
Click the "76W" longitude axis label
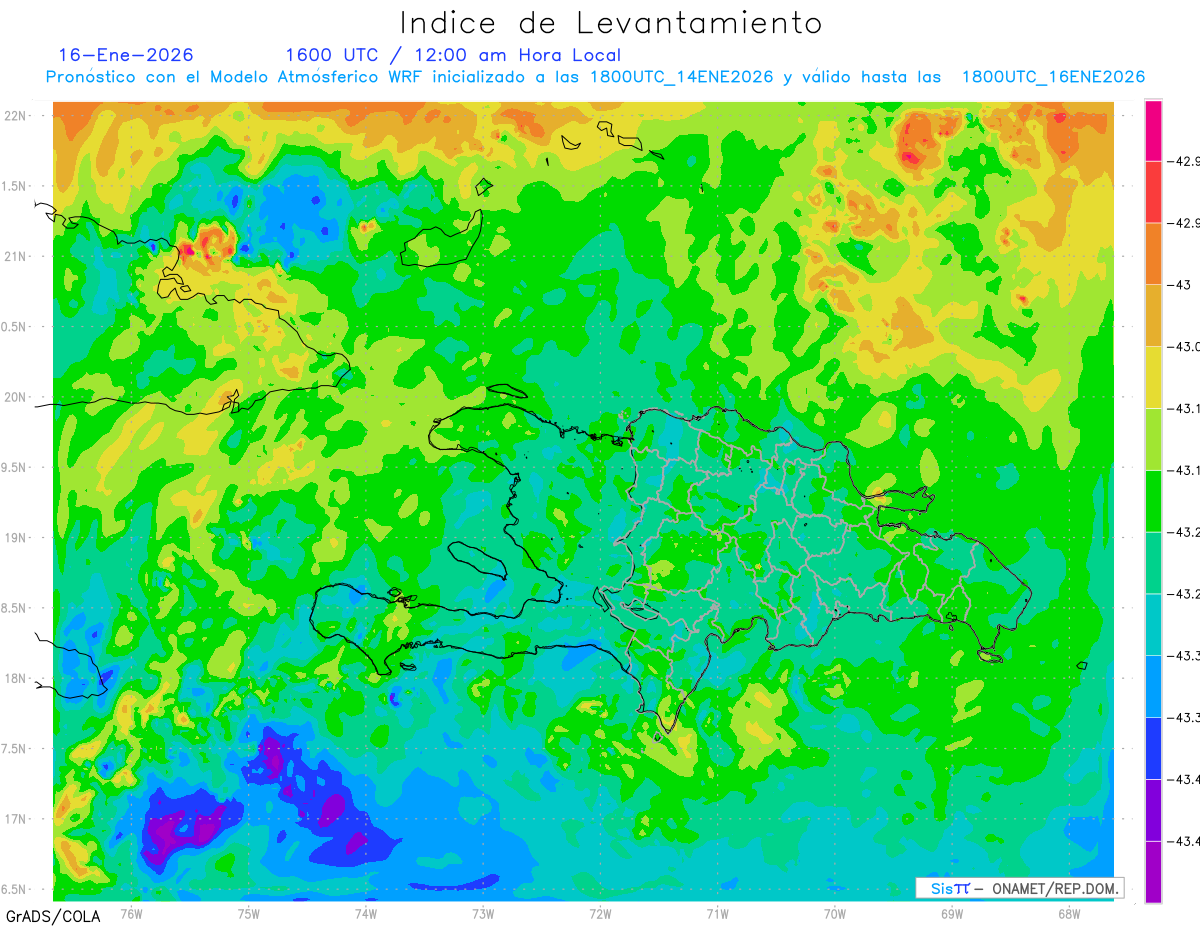(x=131, y=913)
